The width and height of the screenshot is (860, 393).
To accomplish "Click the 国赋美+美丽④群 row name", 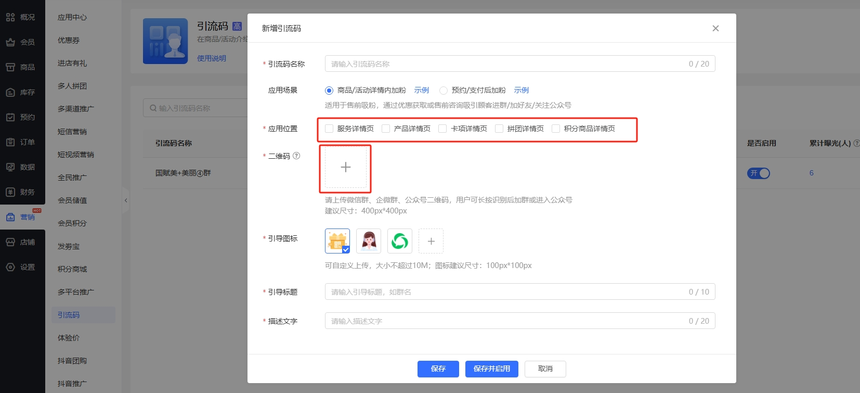I will click(183, 173).
